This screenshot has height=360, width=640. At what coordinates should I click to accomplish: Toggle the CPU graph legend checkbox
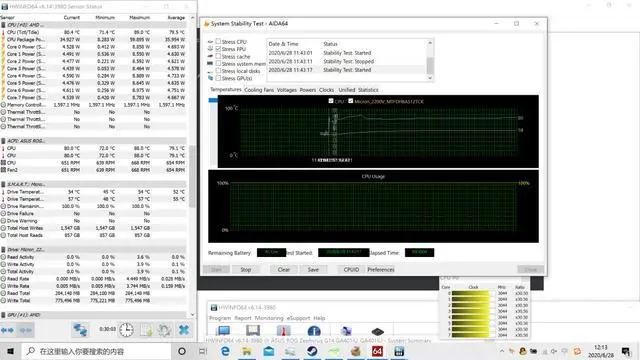[x=331, y=101]
